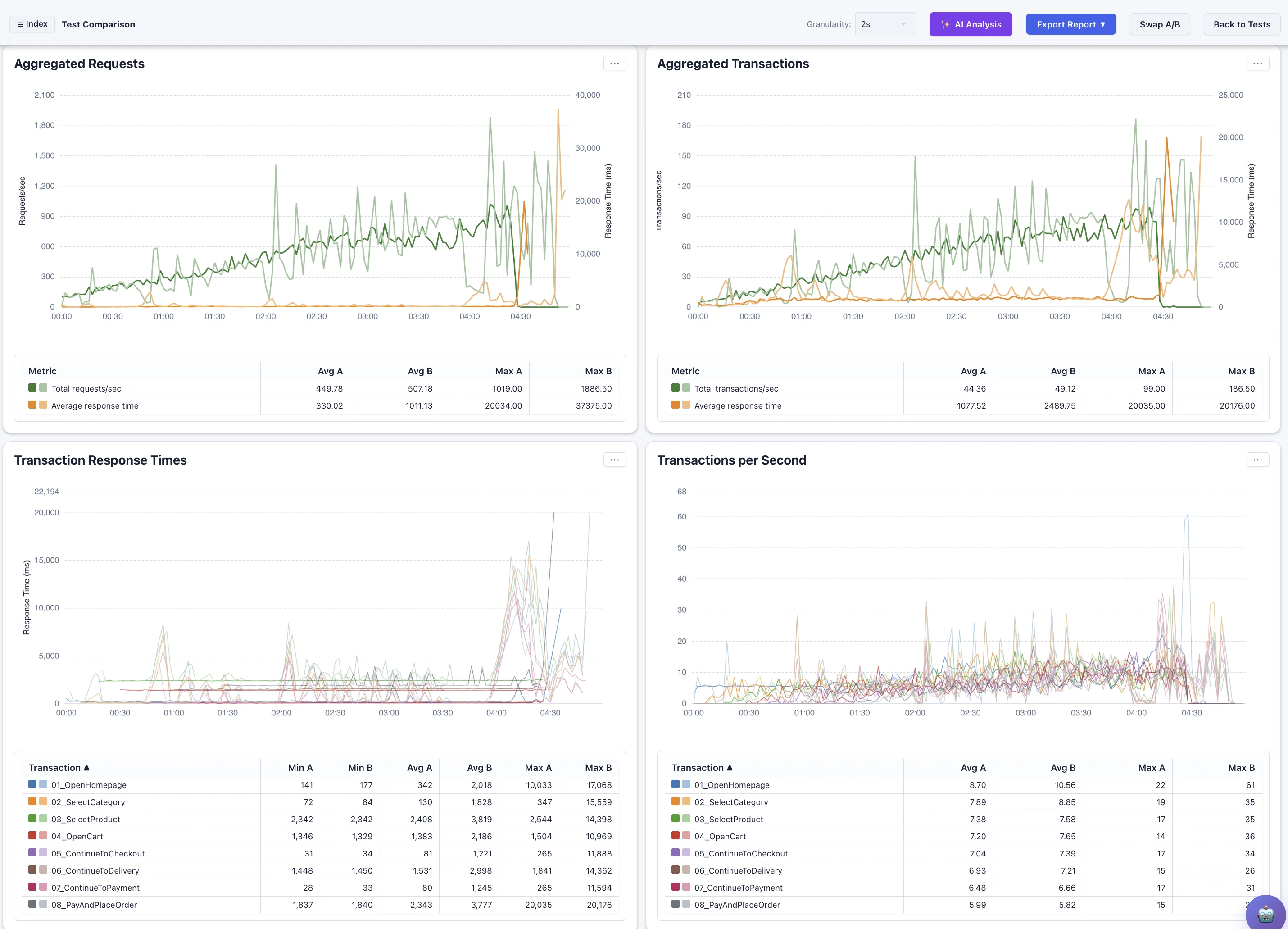1288x929 pixels.
Task: Open Transactions per Second options menu
Action: (x=1257, y=460)
